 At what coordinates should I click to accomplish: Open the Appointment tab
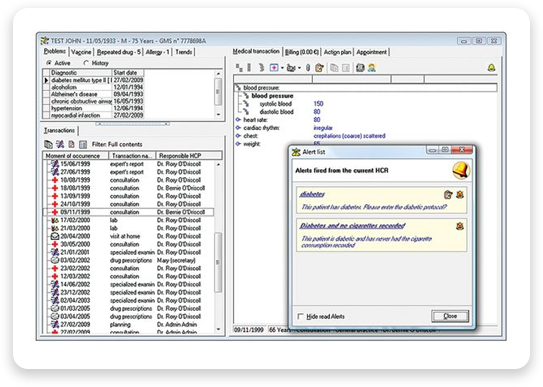[x=371, y=52]
